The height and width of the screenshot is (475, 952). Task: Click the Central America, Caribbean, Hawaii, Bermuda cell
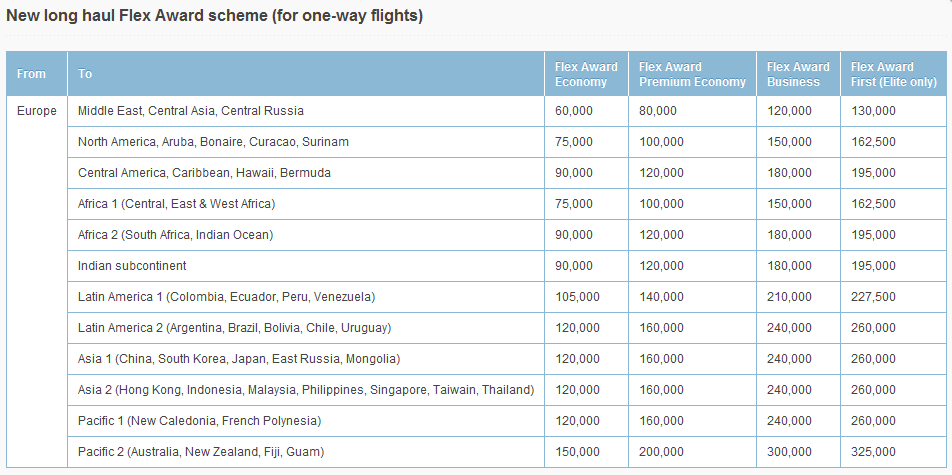click(x=204, y=173)
